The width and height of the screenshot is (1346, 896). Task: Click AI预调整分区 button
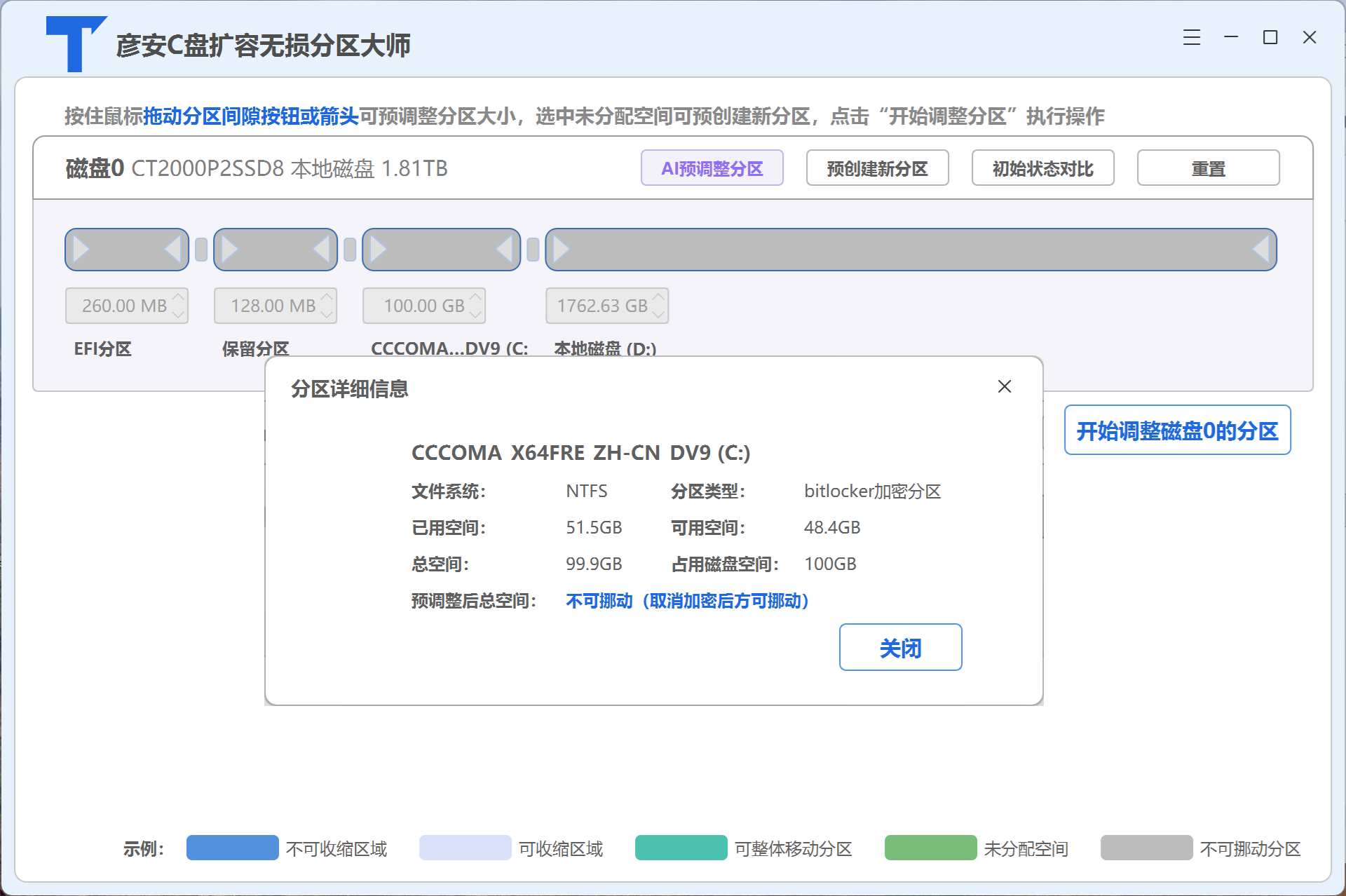point(712,168)
